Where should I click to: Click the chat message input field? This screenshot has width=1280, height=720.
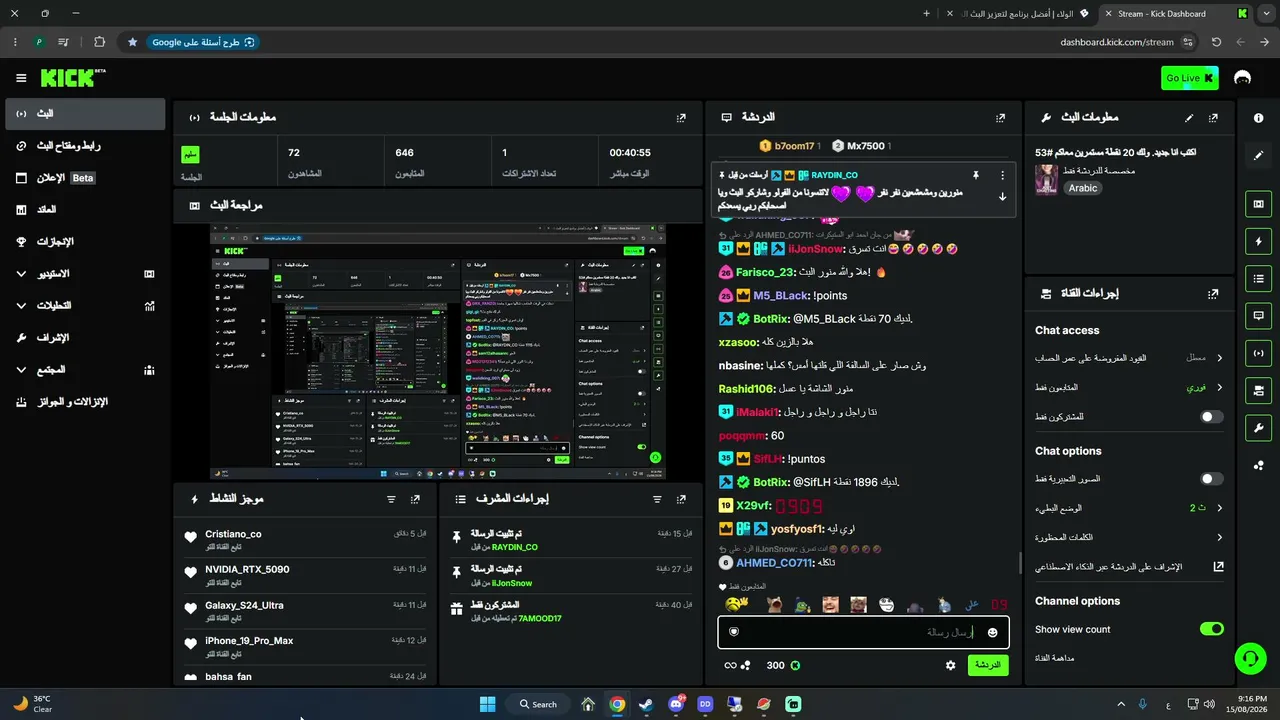click(863, 632)
